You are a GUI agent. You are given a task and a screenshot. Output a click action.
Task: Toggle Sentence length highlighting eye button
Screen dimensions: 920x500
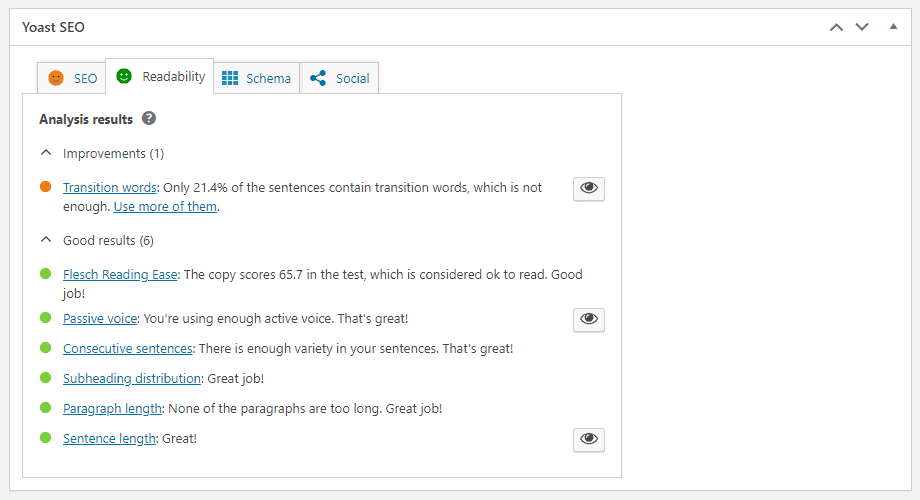tap(589, 440)
